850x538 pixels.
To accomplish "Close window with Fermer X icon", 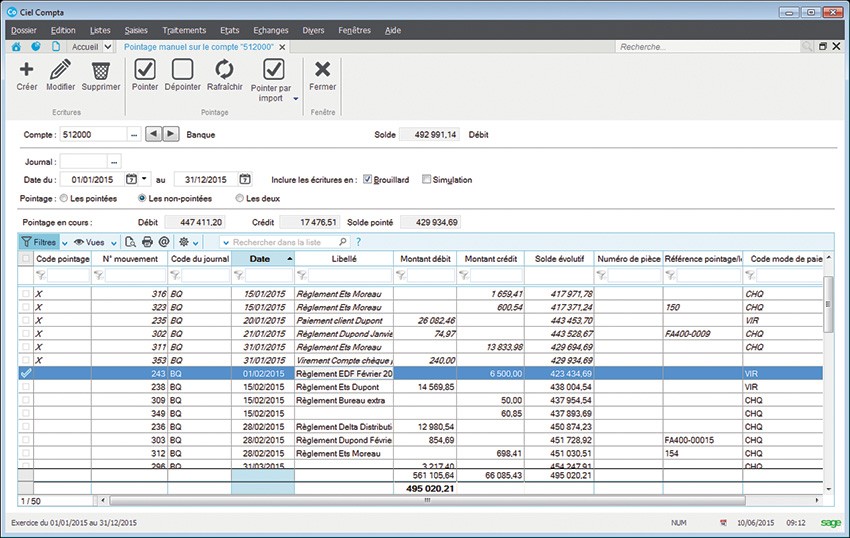I will click(x=323, y=69).
